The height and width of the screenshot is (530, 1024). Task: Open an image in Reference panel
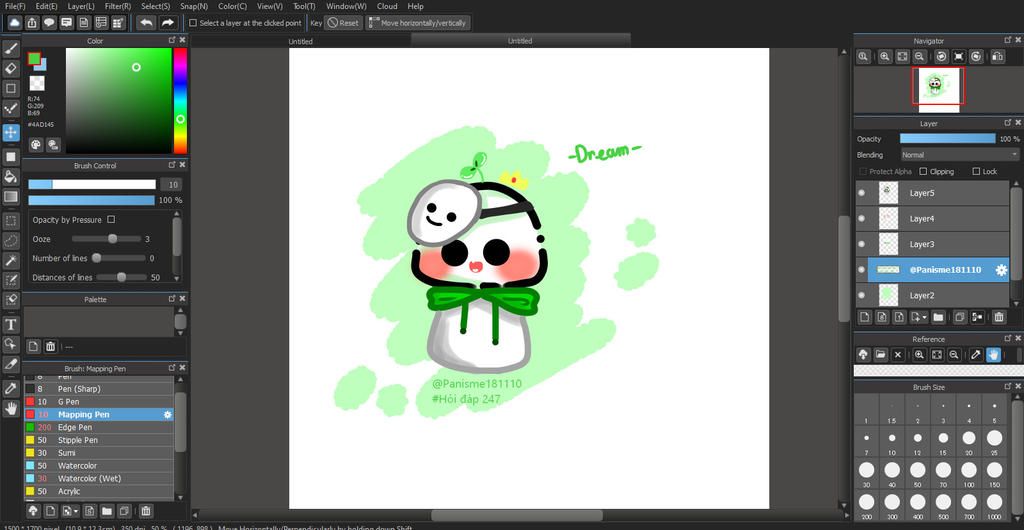point(880,354)
